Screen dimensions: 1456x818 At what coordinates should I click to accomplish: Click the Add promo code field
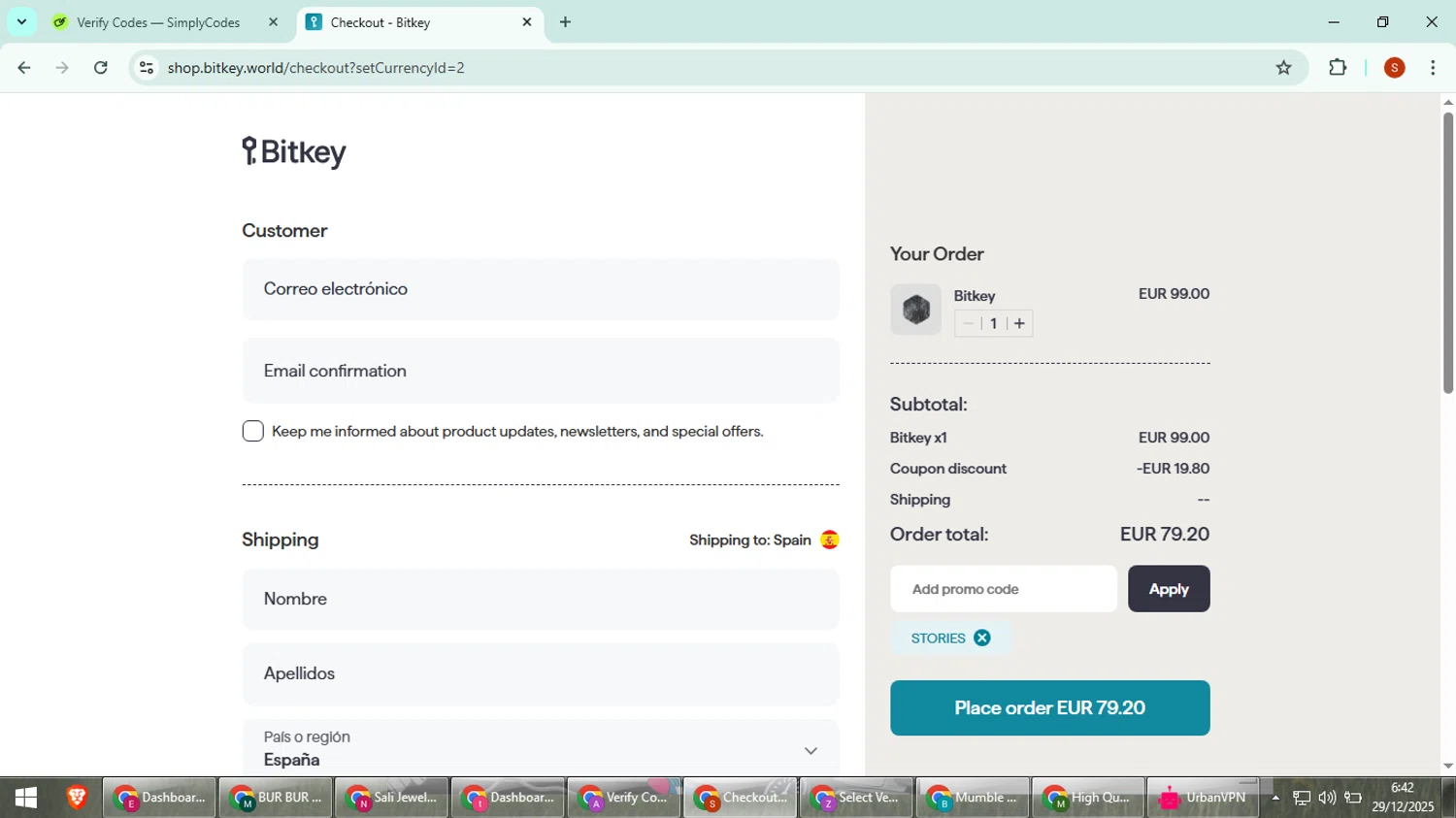point(1004,589)
